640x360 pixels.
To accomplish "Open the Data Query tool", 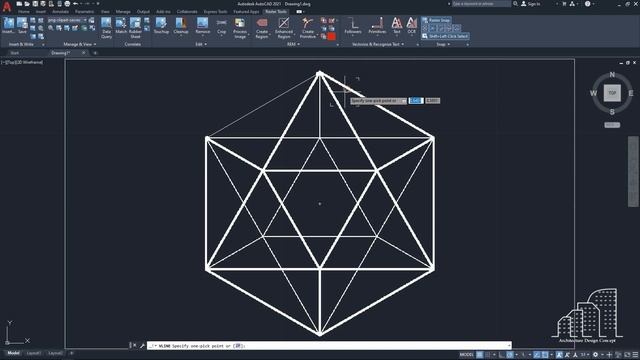I will (106, 28).
